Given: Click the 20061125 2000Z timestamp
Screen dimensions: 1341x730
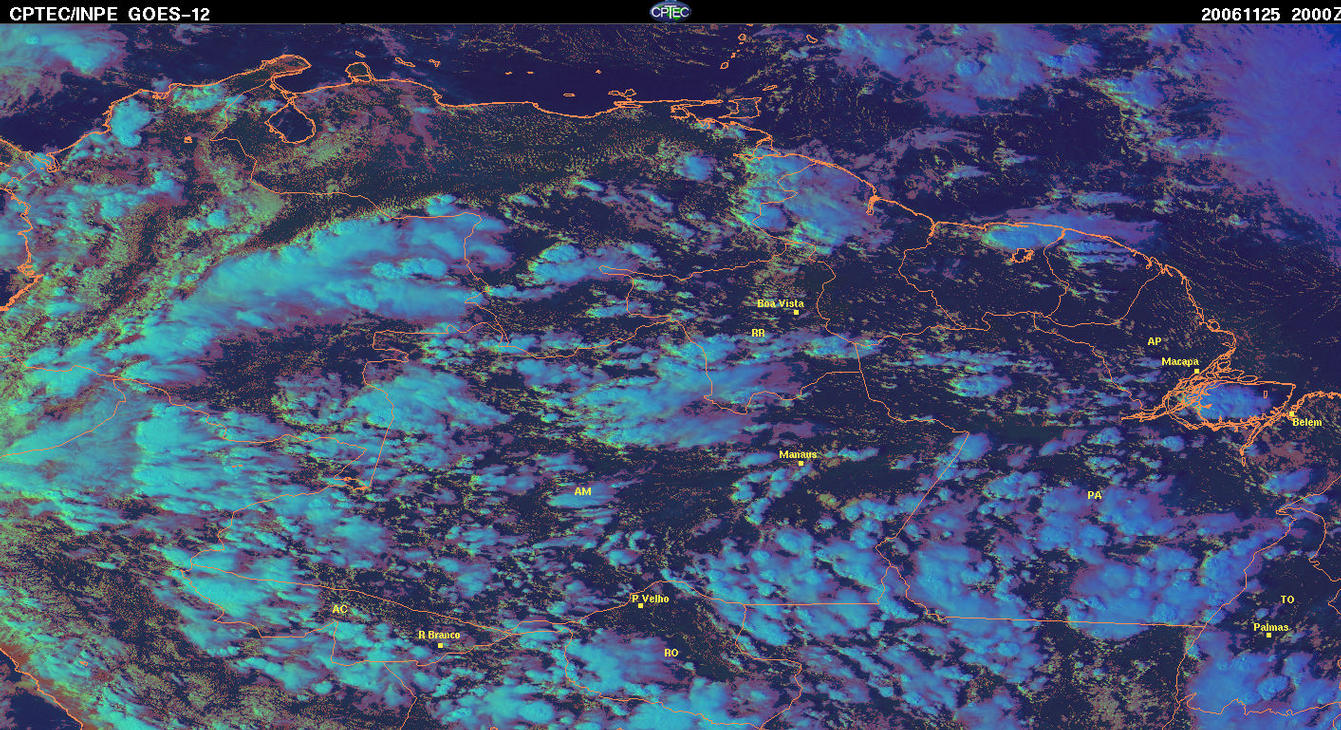Looking at the screenshot, I should 1268,13.
